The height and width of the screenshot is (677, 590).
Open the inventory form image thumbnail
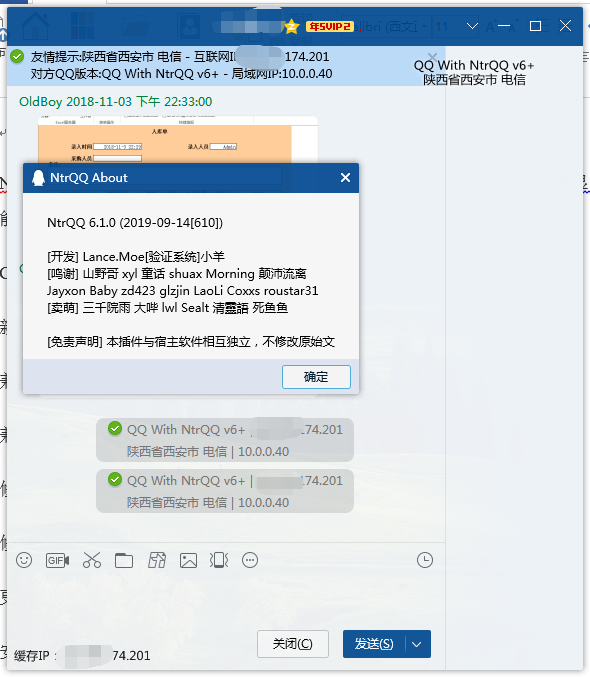[x=178, y=139]
